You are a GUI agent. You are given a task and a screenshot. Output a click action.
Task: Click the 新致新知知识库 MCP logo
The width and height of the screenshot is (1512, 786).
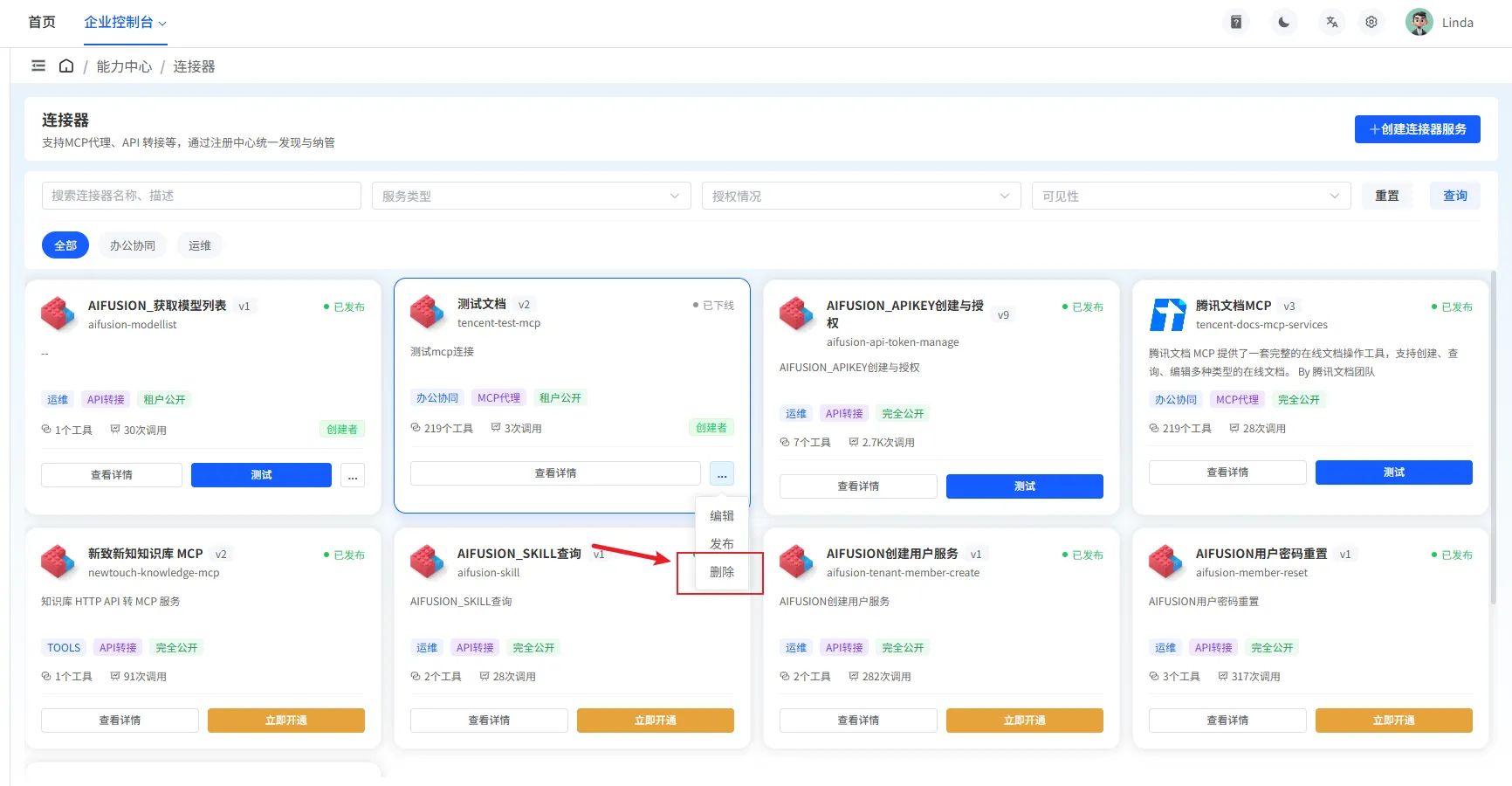pyautogui.click(x=58, y=562)
